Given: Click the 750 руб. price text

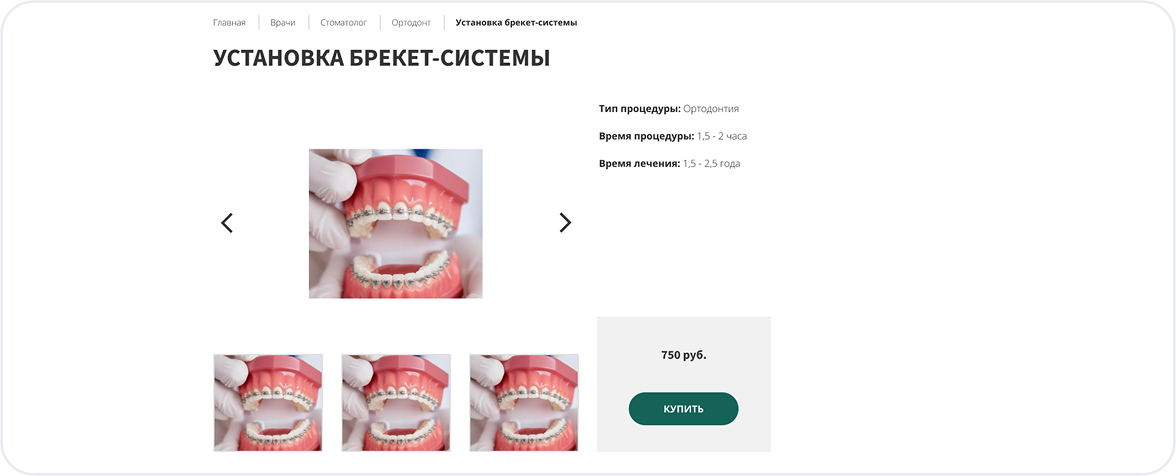Looking at the screenshot, I should 683,355.
